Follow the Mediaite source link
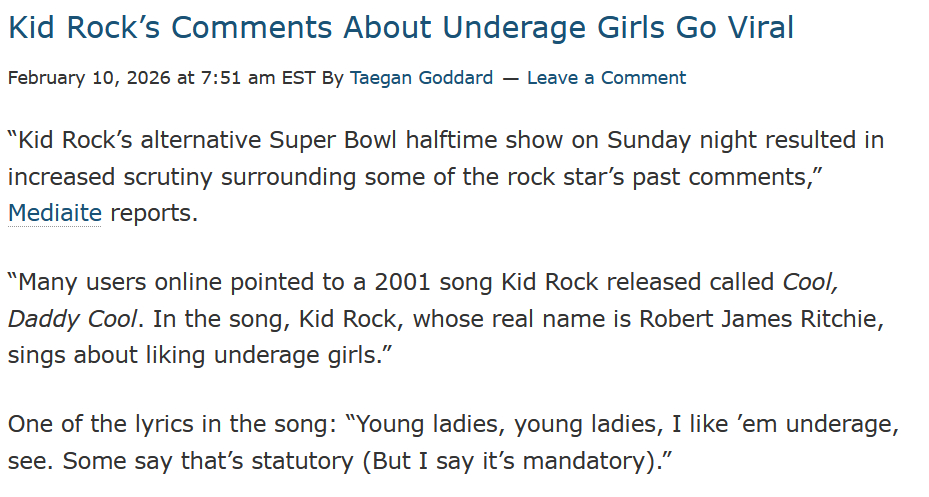 click(x=54, y=213)
